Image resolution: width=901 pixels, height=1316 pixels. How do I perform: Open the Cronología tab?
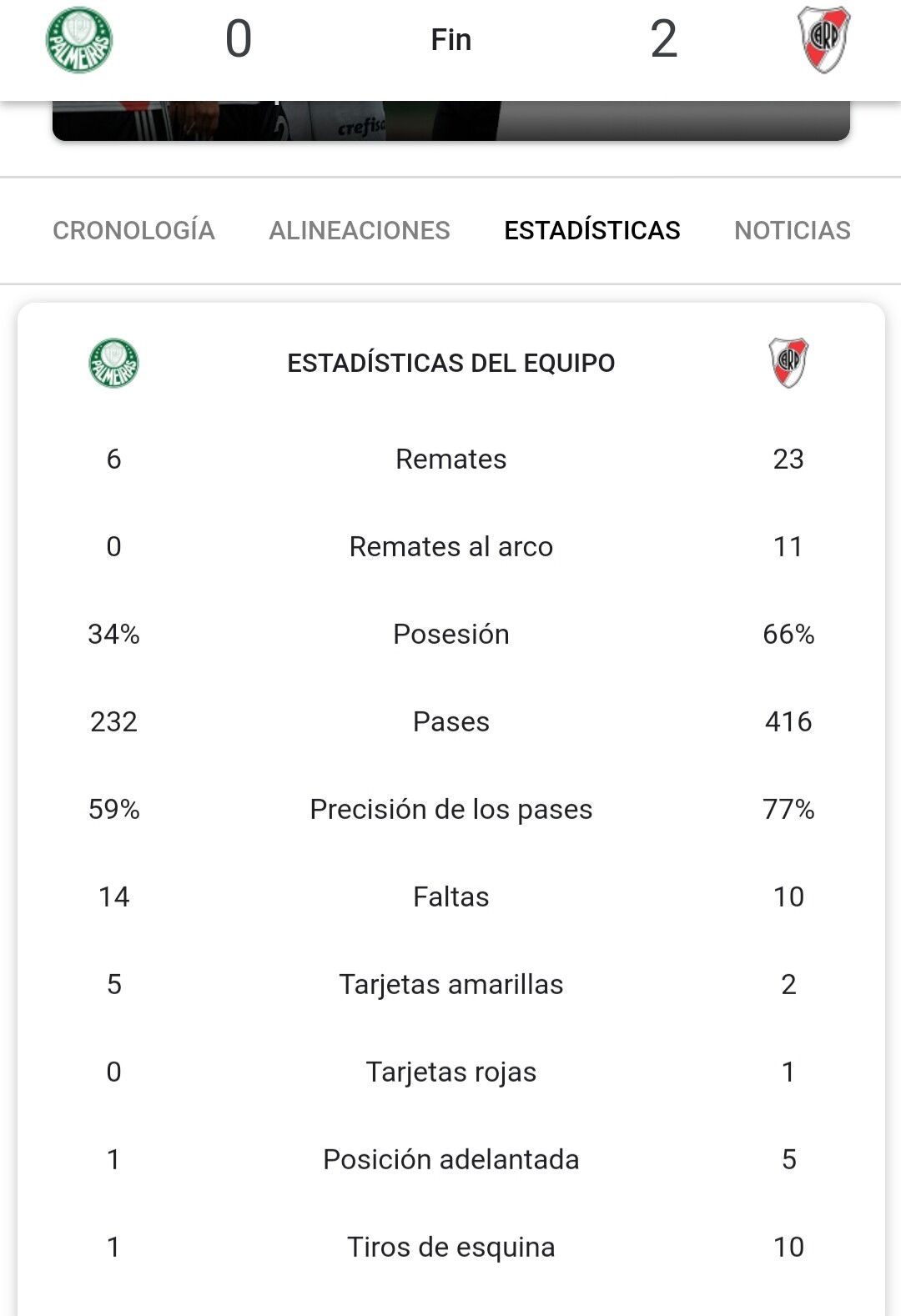point(133,230)
